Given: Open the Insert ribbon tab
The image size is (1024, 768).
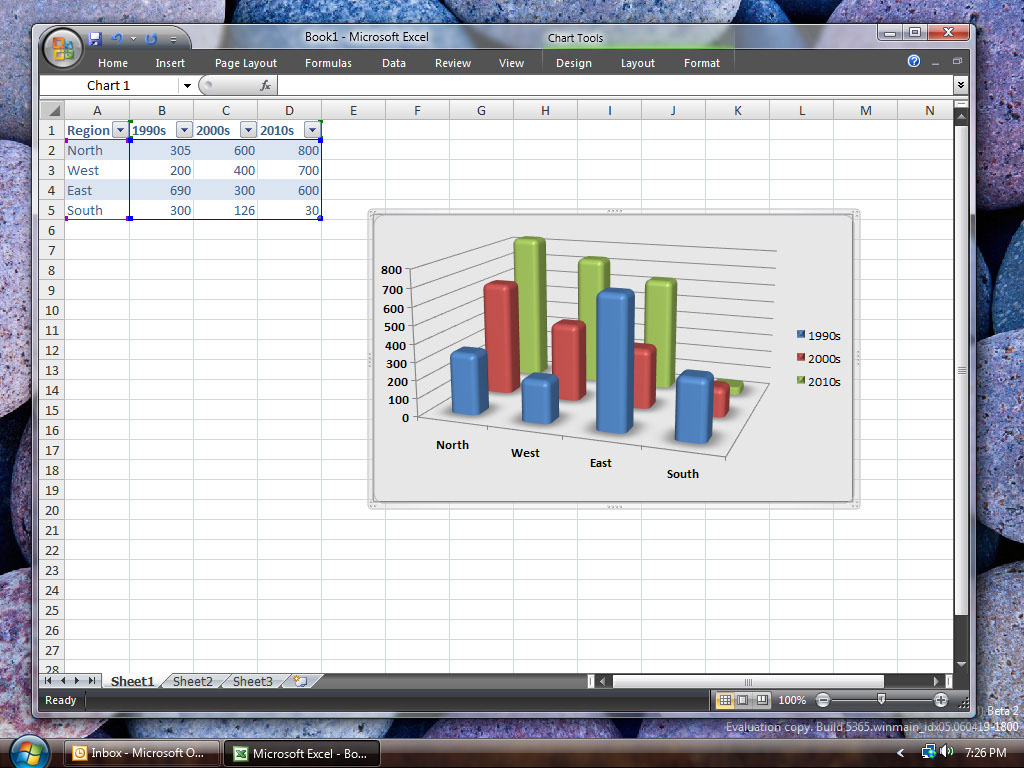Looking at the screenshot, I should click(x=170, y=63).
